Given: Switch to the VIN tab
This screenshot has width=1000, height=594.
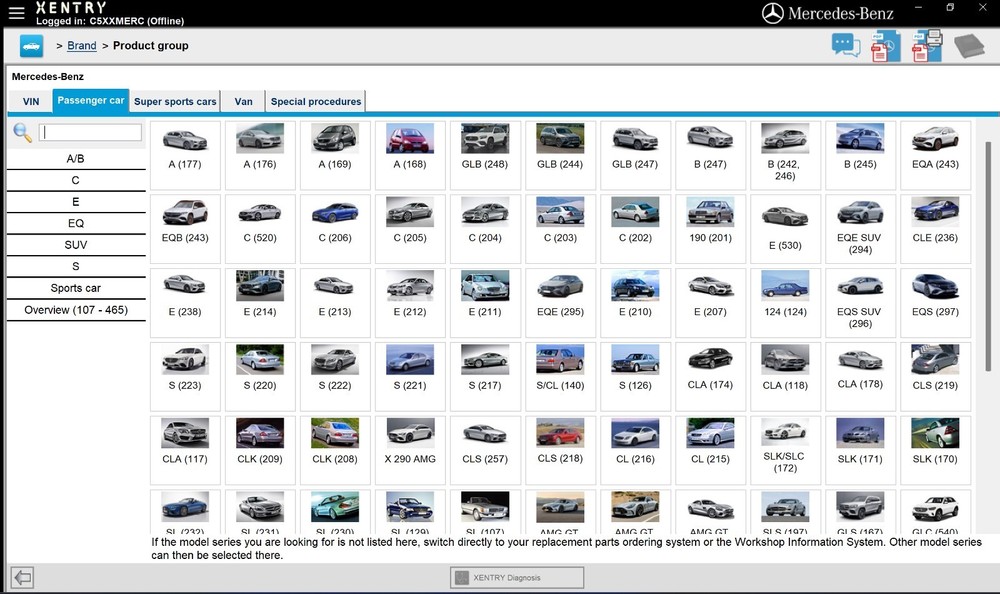Looking at the screenshot, I should pyautogui.click(x=30, y=100).
